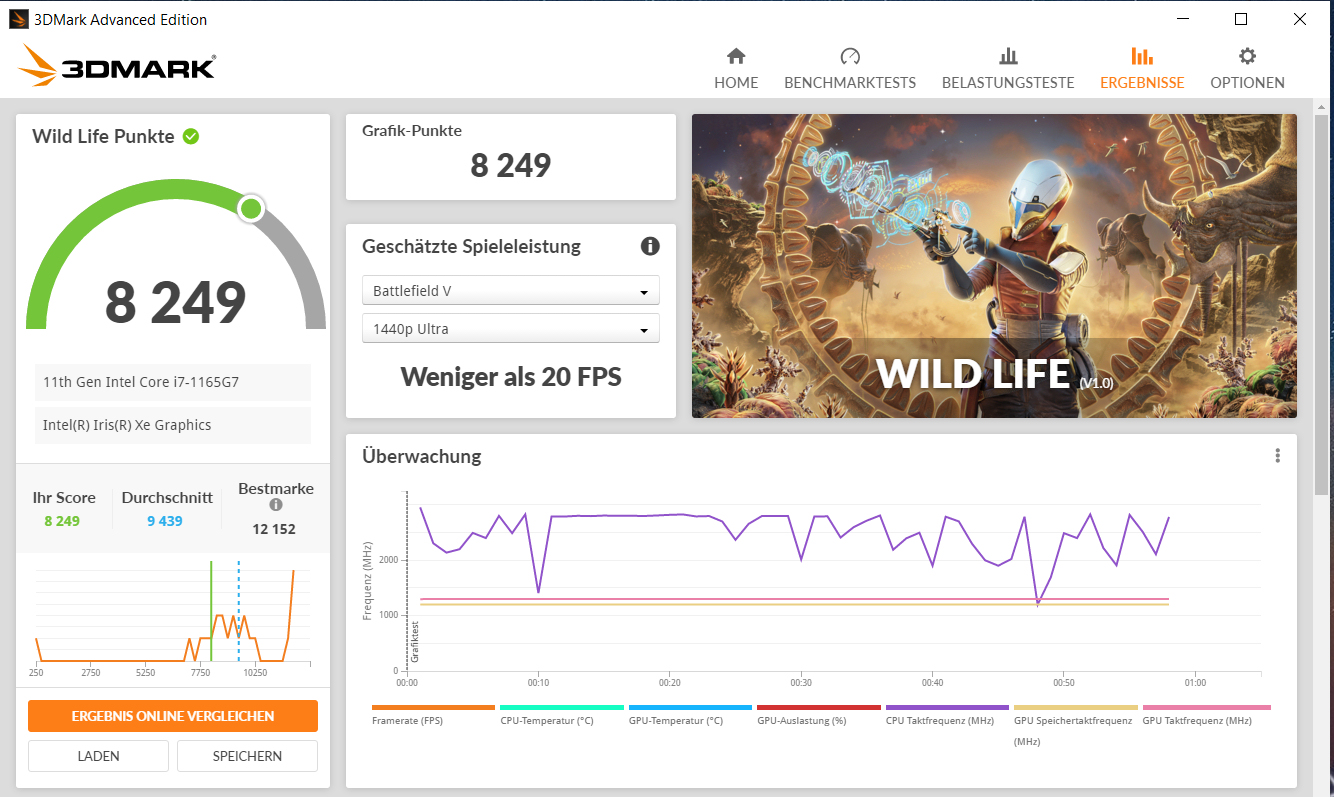
Task: Click the Home house icon
Action: [736, 56]
